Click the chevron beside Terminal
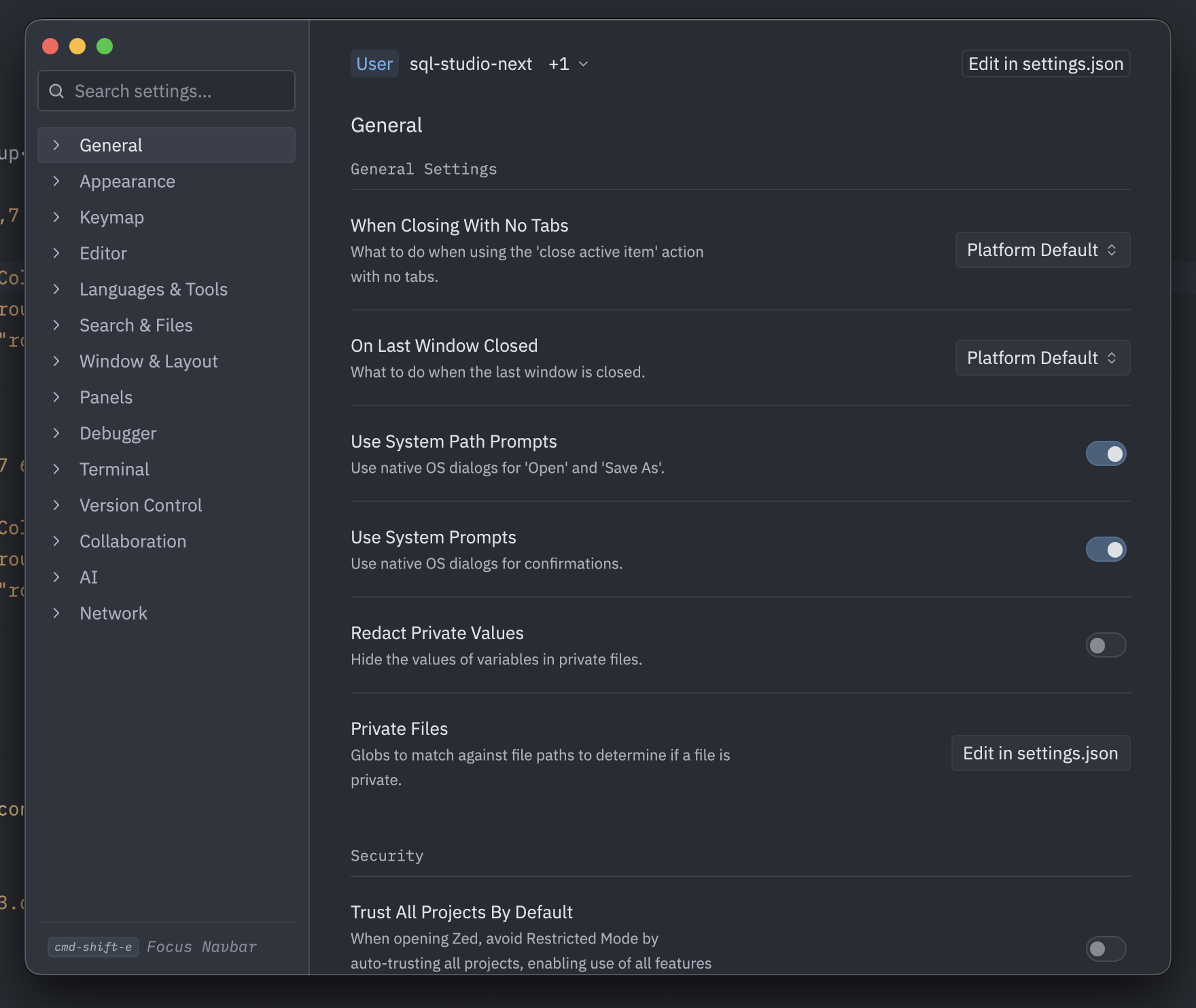 point(56,469)
